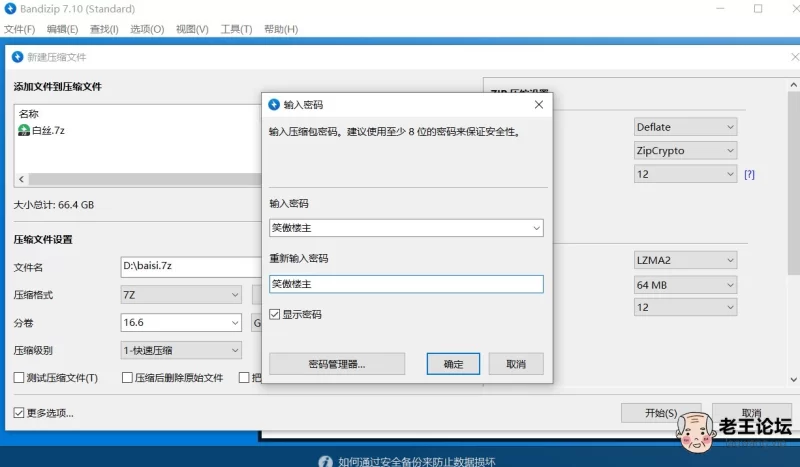This screenshot has height=467, width=800.
Task: Open the 选项(O) menu
Action: (x=147, y=29)
